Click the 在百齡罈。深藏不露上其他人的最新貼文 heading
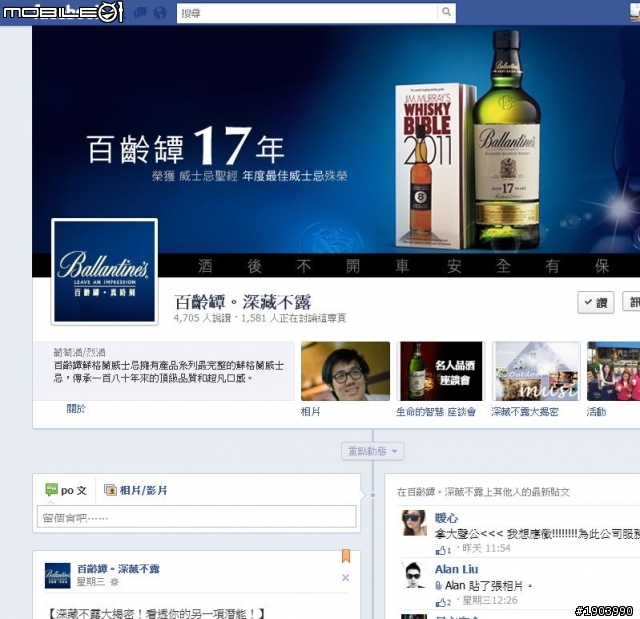This screenshot has width=640, height=619. click(483, 492)
